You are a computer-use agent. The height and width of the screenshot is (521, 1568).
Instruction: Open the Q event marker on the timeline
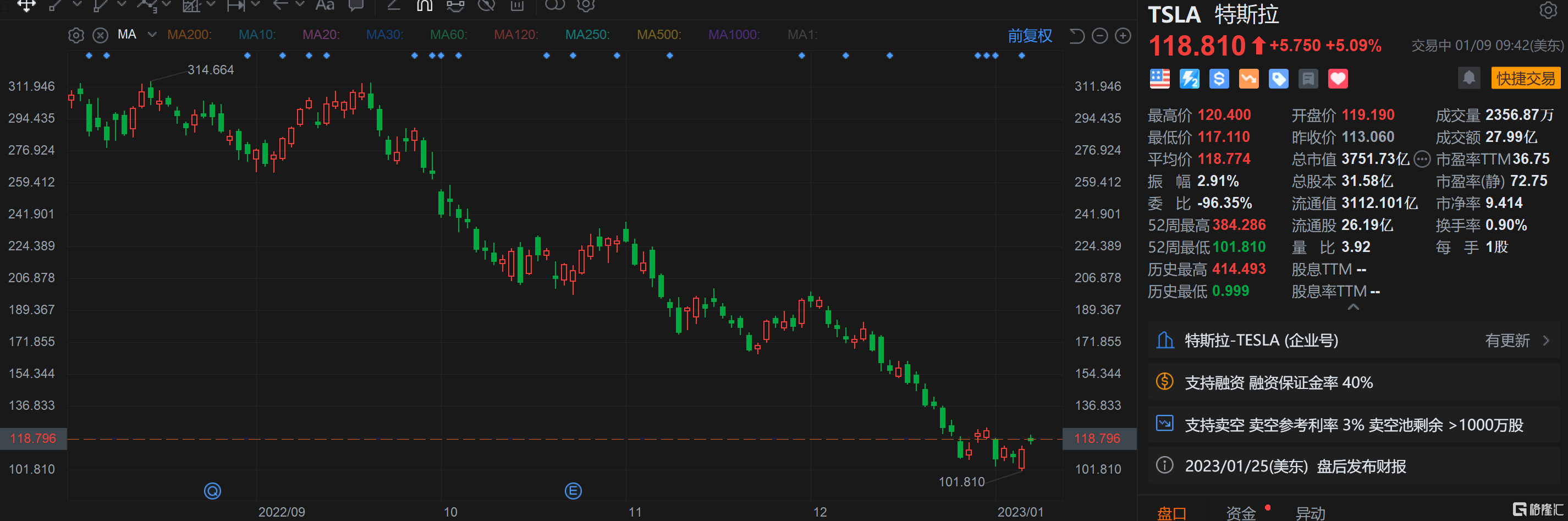tap(212, 491)
